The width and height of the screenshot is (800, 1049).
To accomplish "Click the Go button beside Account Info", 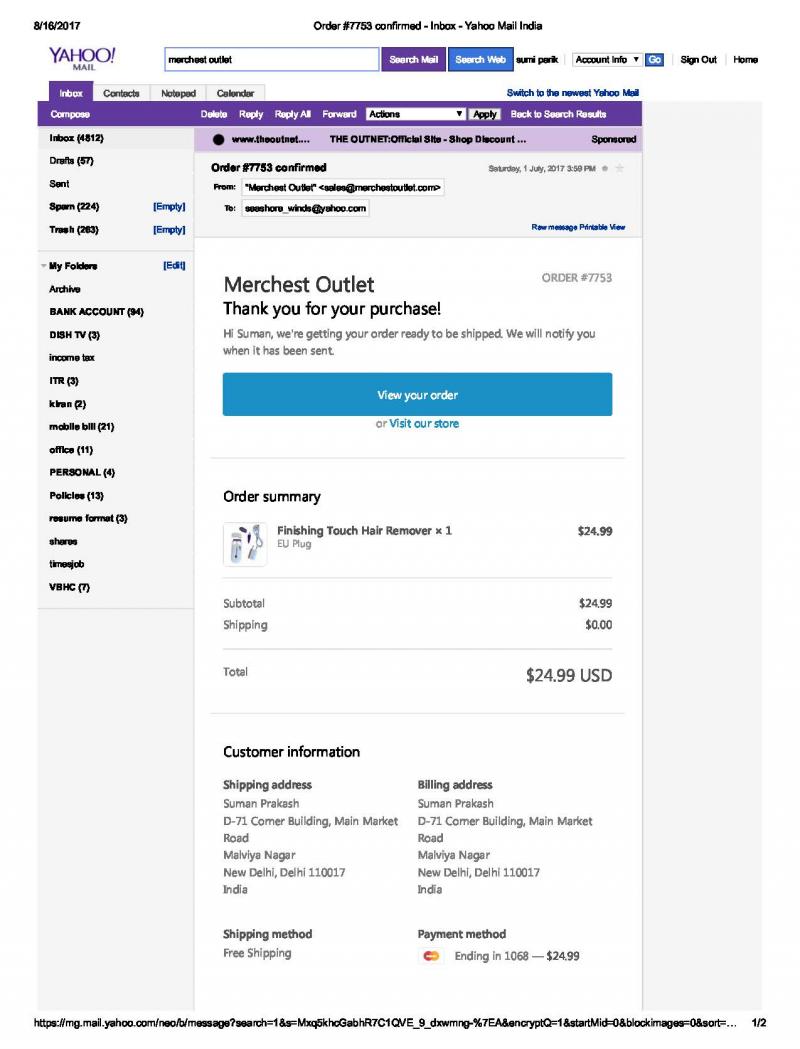I will pyautogui.click(x=654, y=60).
